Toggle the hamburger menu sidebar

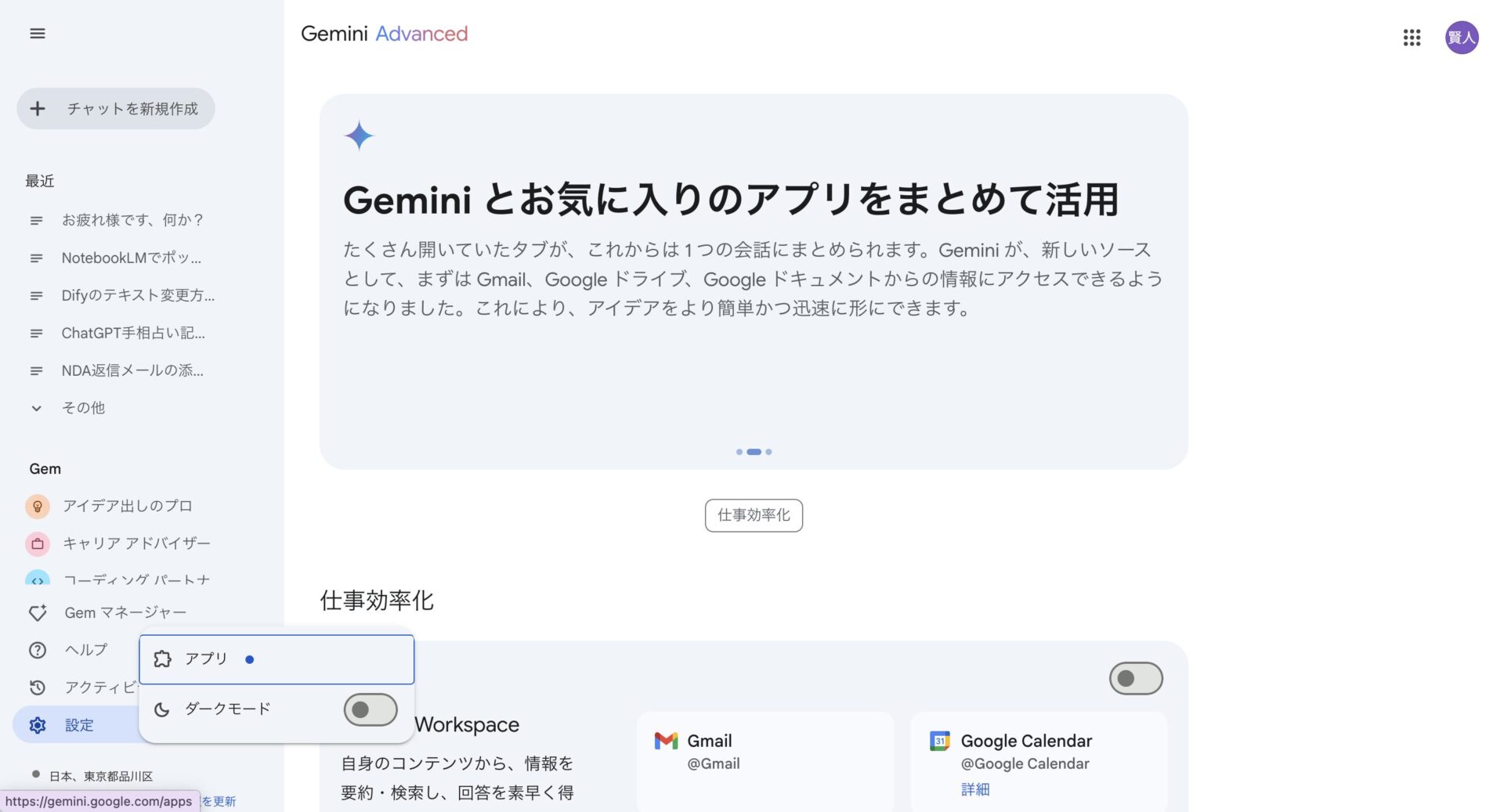(37, 34)
